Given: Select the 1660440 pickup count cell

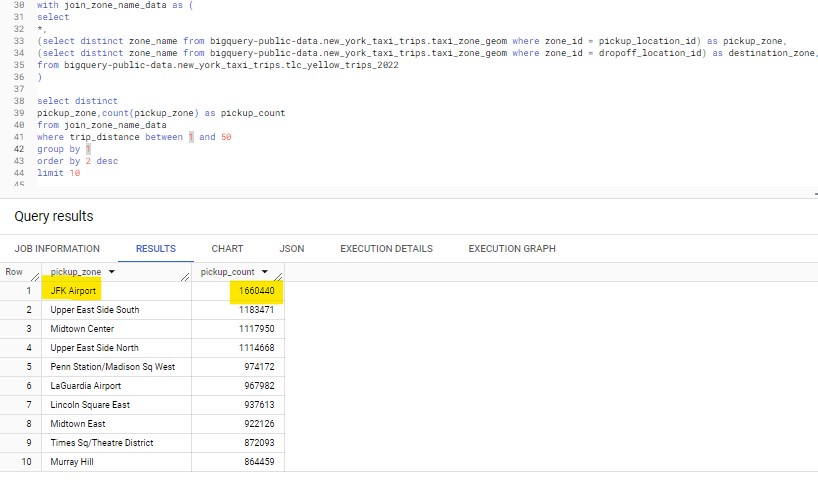Looking at the screenshot, I should (x=256, y=291).
